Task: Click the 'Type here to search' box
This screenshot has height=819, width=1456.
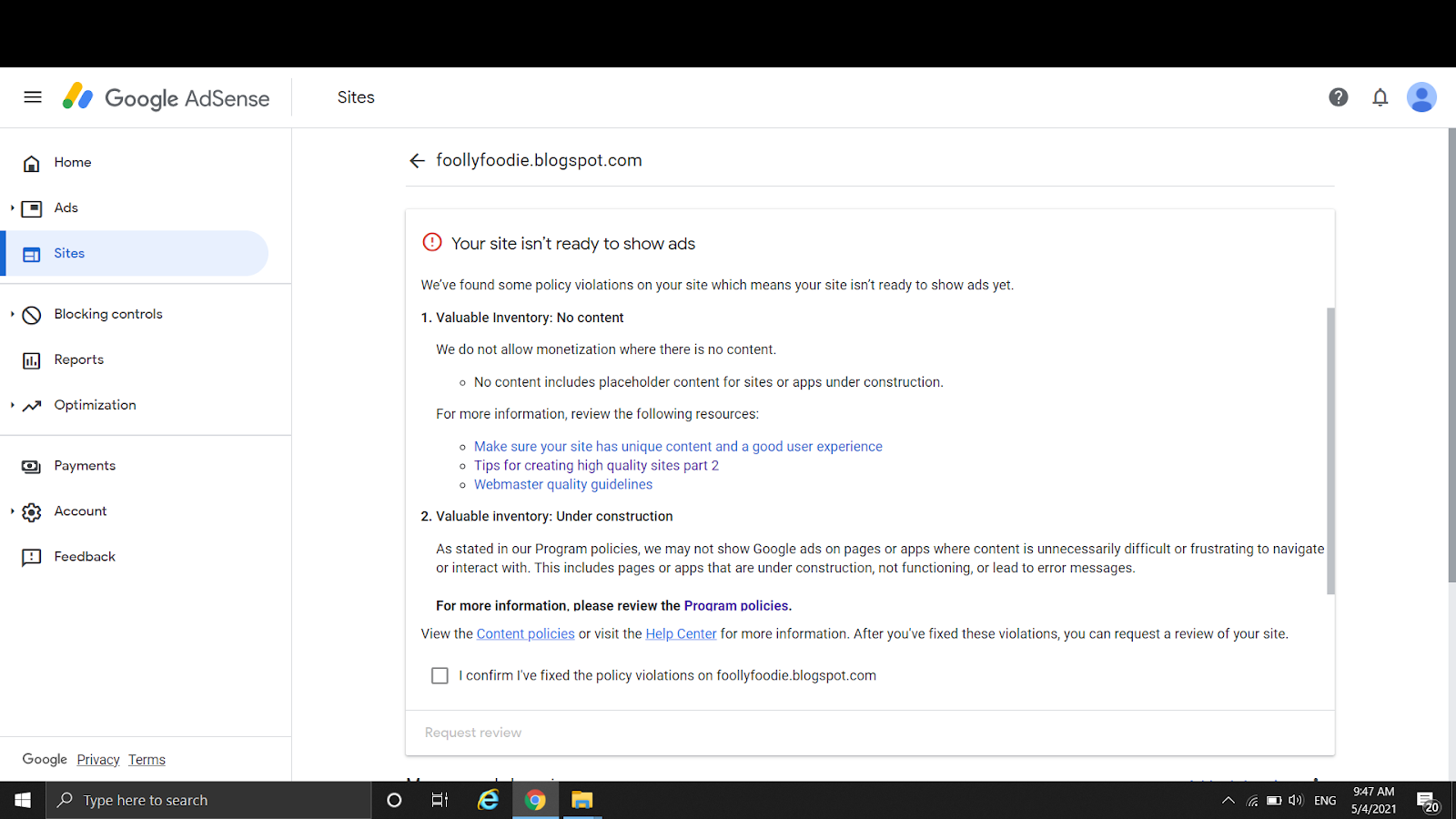Action: click(x=209, y=800)
